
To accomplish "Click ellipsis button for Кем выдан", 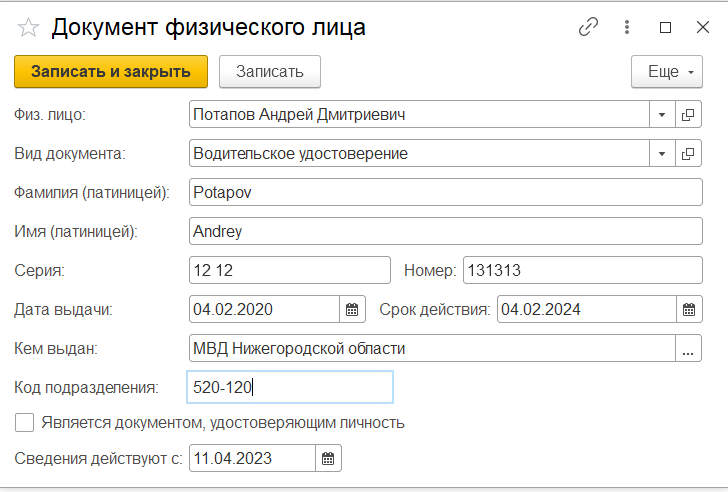I will coord(689,348).
